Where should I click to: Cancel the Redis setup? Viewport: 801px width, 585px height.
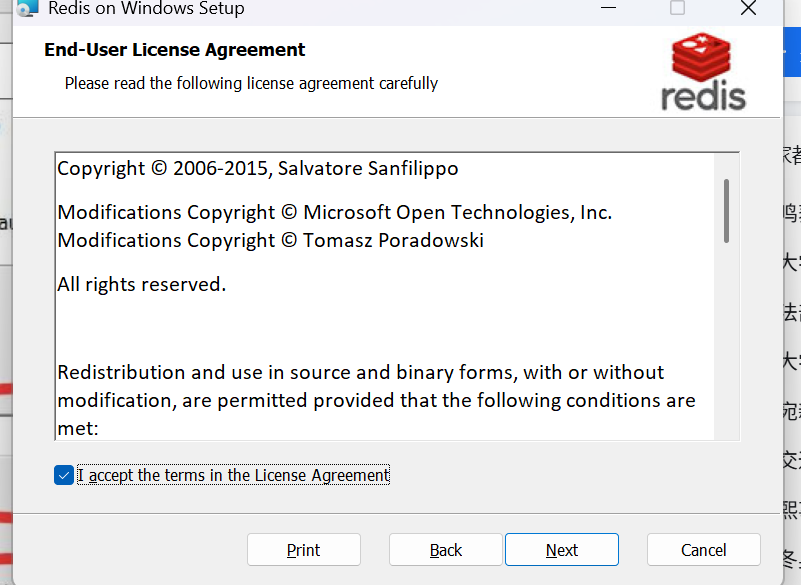[703, 550]
